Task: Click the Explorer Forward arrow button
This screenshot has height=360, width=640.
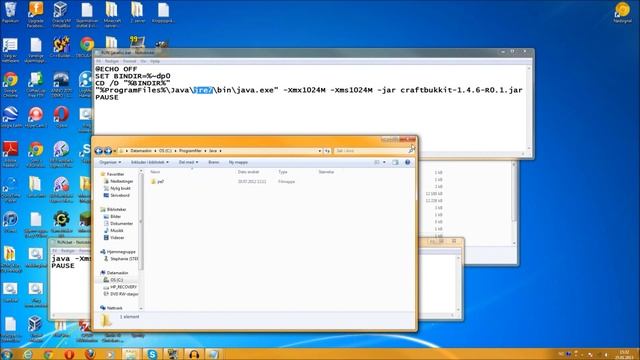Action: click(x=108, y=151)
